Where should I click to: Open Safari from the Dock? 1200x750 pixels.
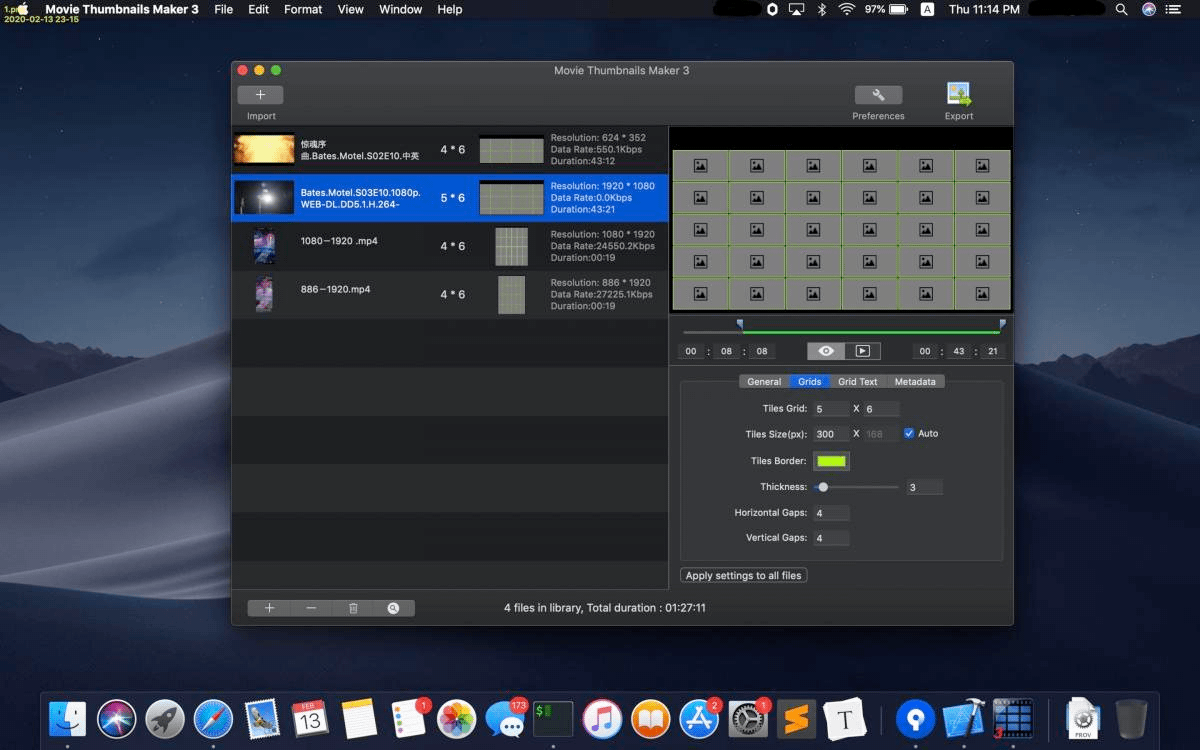pos(213,719)
